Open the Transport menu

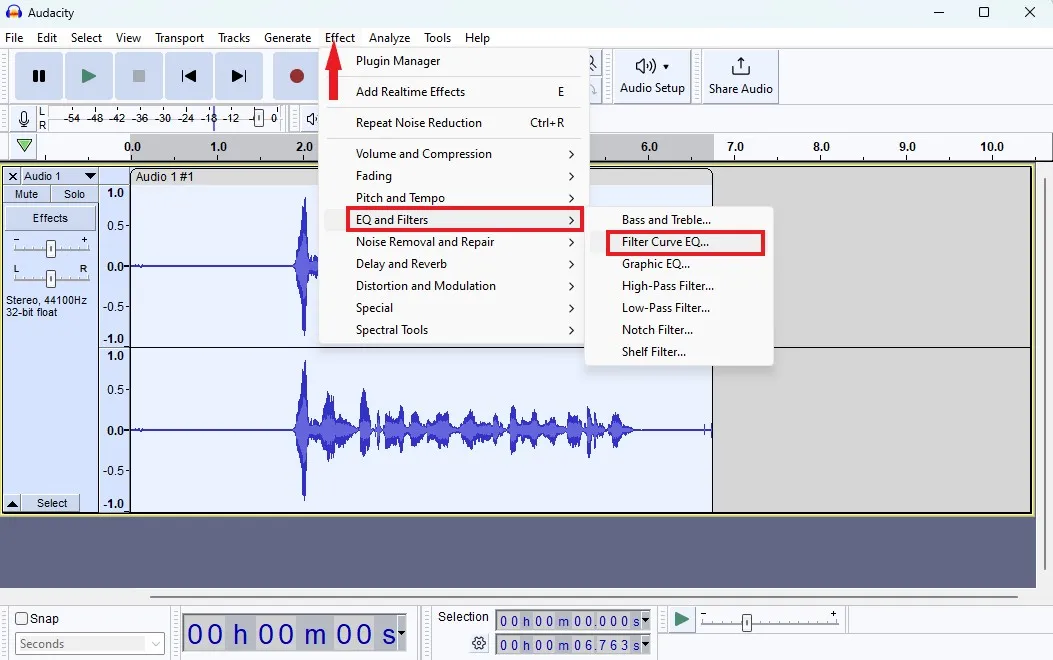pos(179,38)
